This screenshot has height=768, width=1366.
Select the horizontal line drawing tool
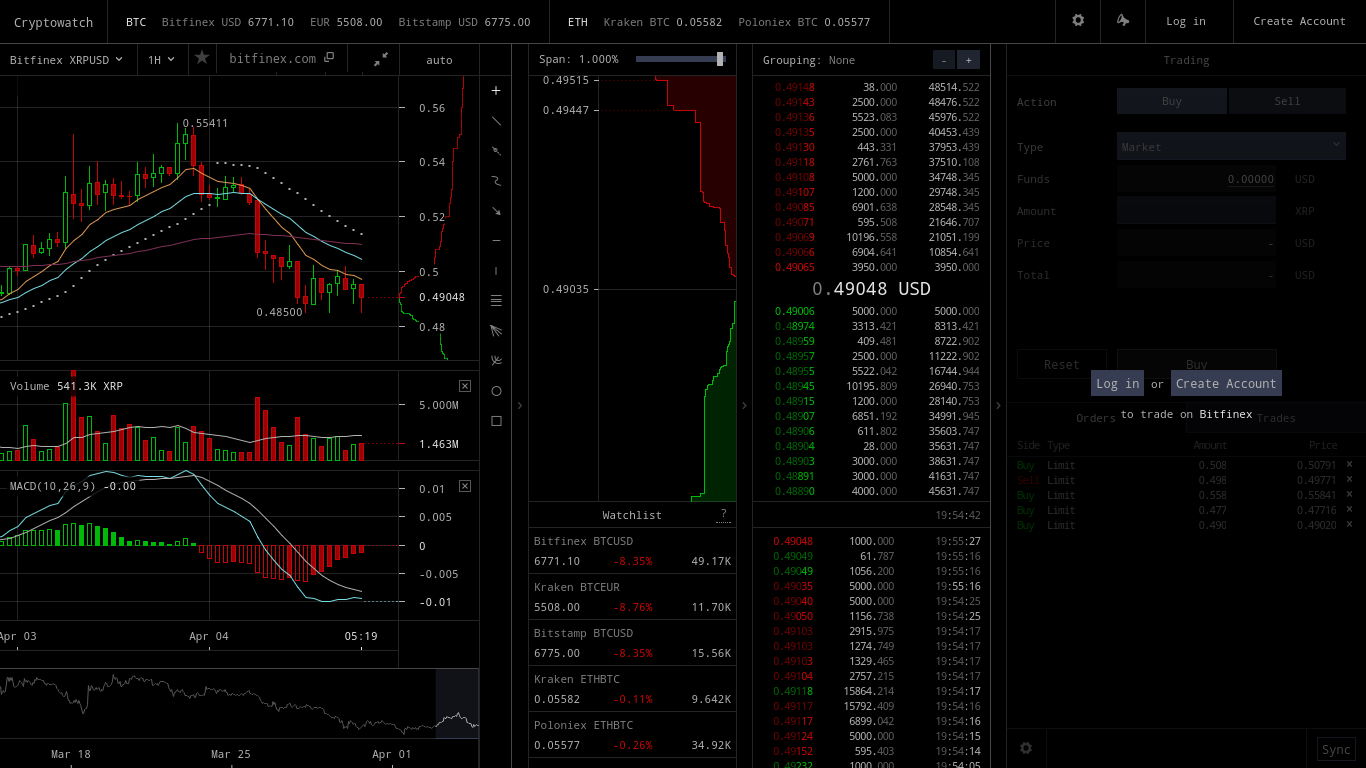[496, 241]
